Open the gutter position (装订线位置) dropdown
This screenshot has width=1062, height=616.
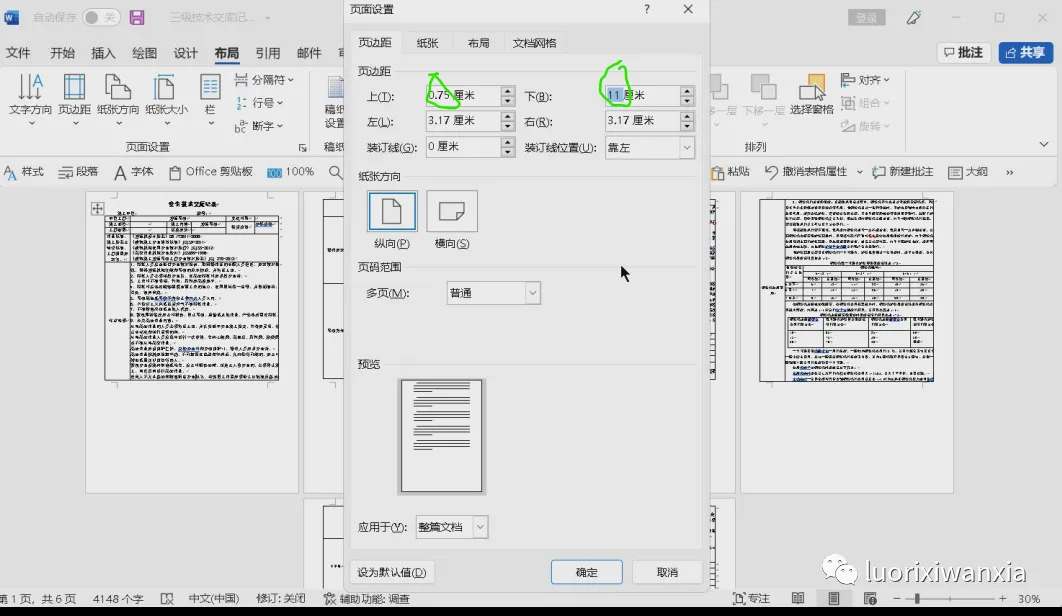coord(650,147)
